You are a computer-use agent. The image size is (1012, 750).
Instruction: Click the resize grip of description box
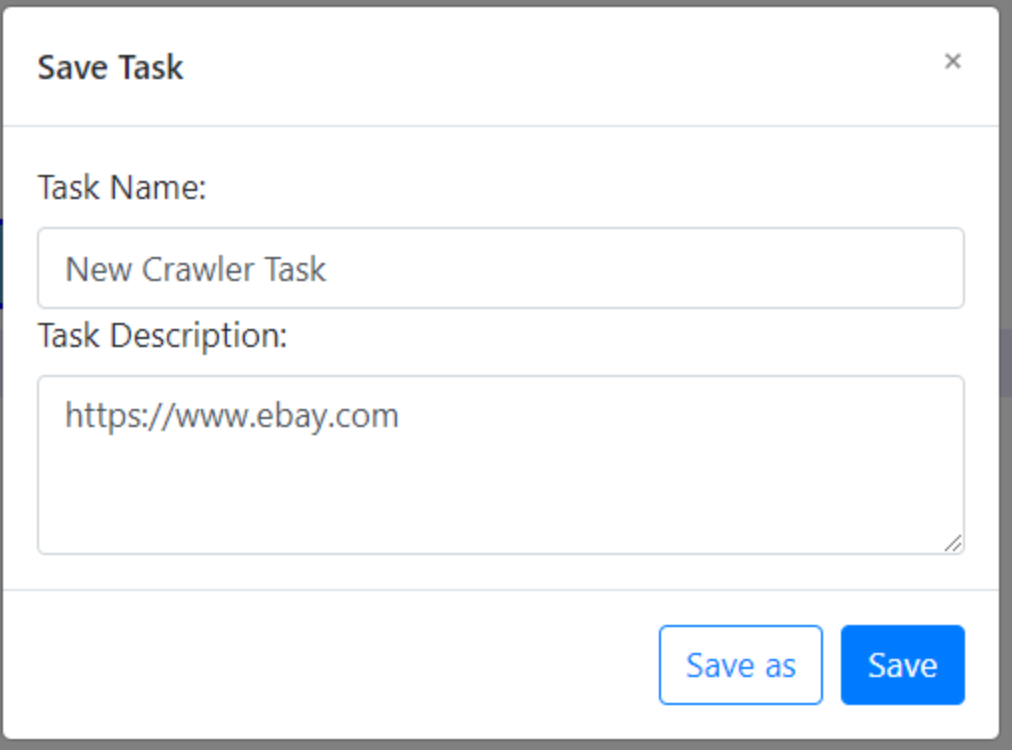tap(953, 543)
